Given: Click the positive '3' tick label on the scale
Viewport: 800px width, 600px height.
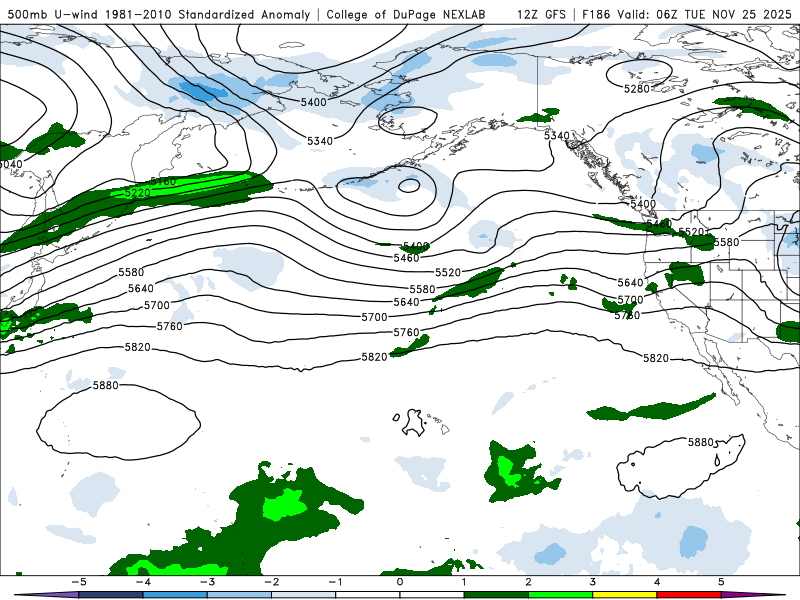Looking at the screenshot, I should tap(592, 582).
